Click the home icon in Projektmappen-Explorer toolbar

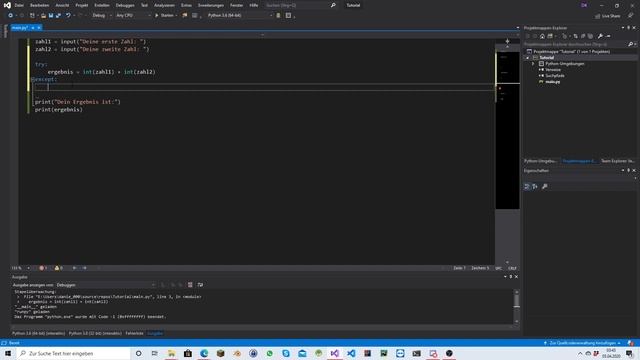click(542, 36)
